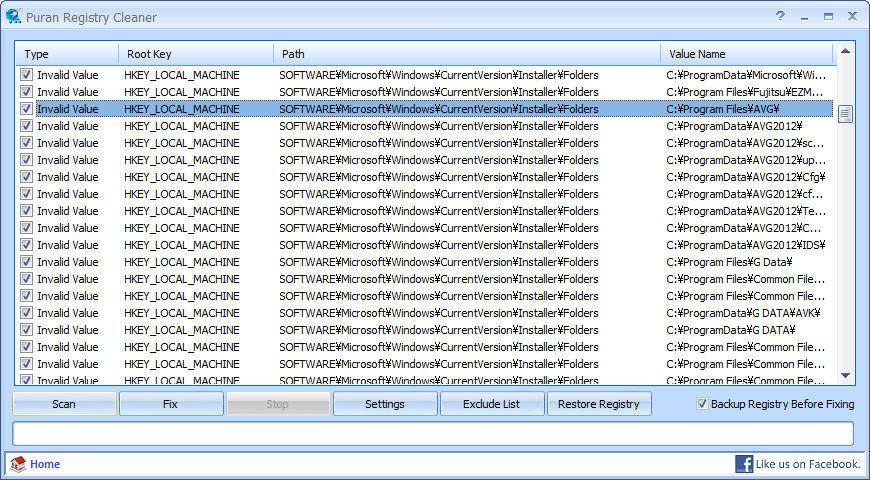Sort by the Type column header
This screenshot has width=870, height=480.
(67, 54)
